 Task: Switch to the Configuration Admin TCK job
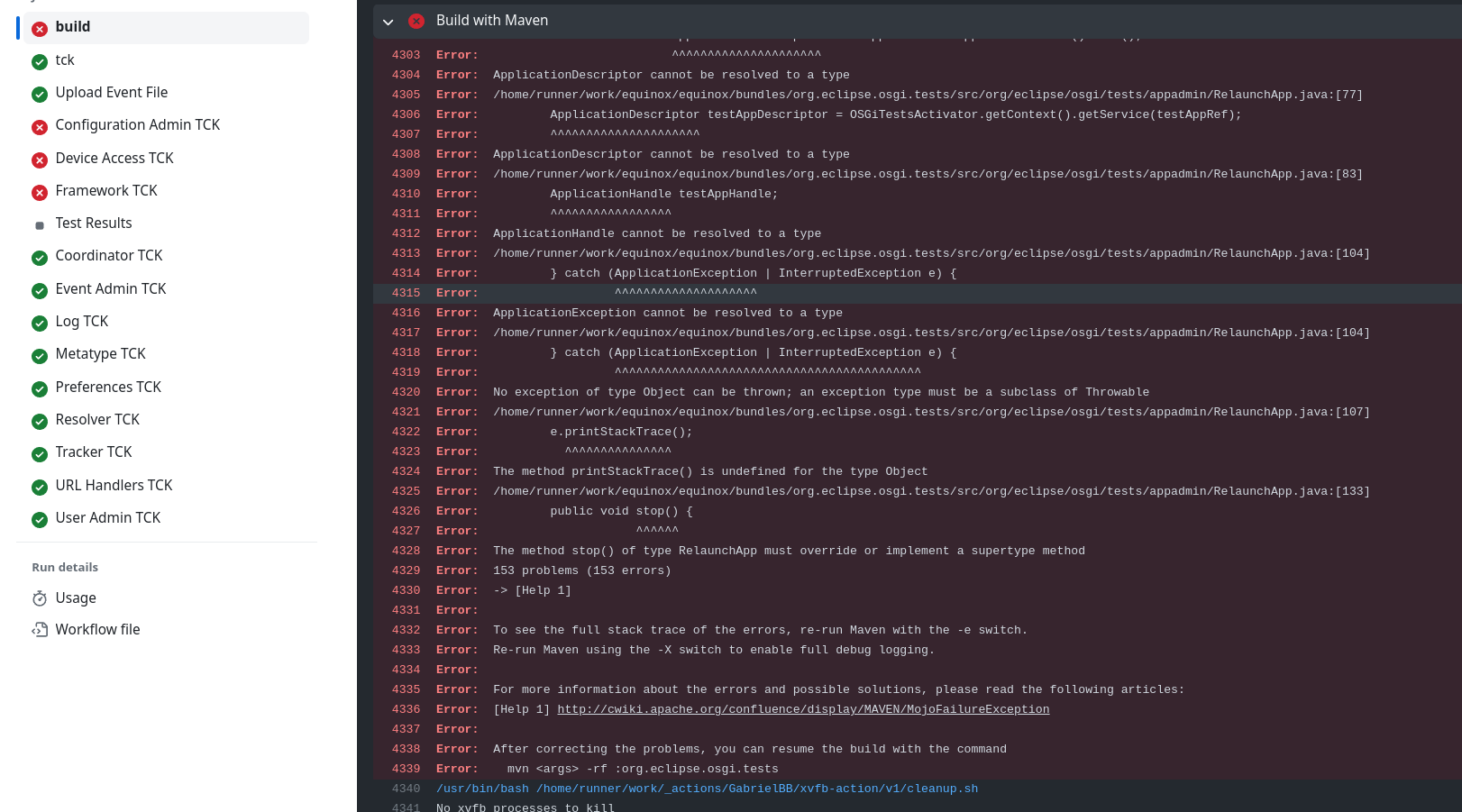pyautogui.click(x=137, y=126)
